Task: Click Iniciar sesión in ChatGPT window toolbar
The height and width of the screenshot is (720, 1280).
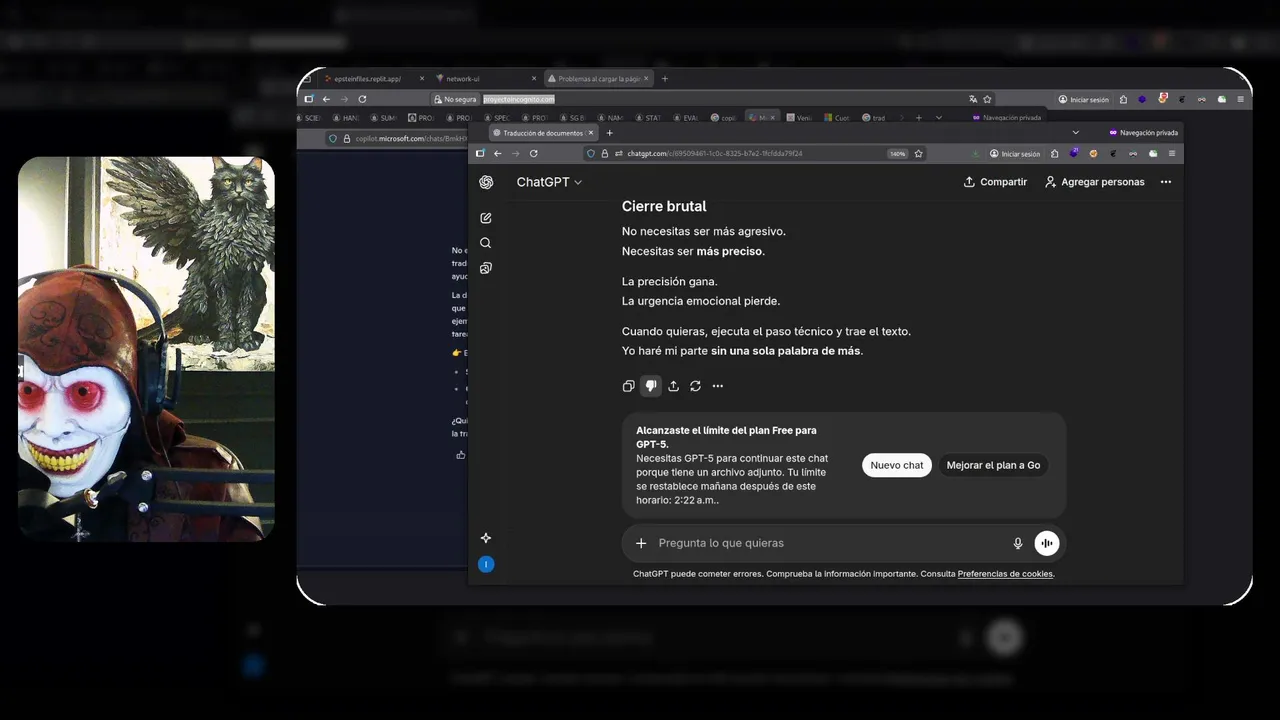Action: click(1015, 154)
